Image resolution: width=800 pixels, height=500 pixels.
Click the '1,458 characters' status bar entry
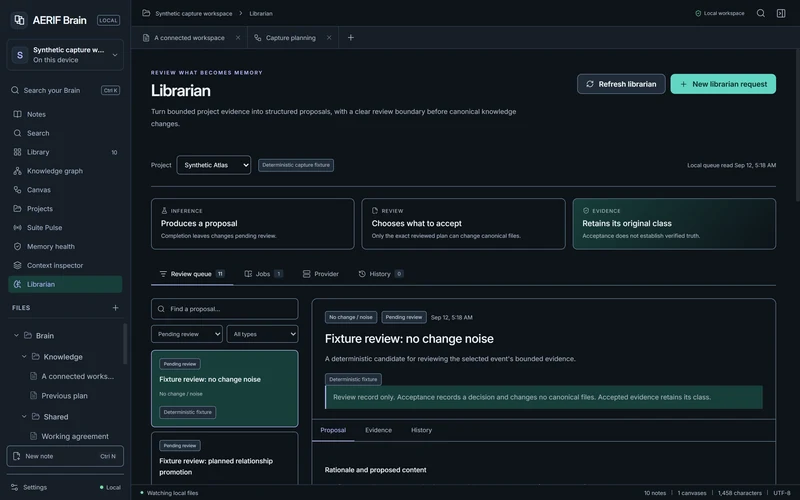click(x=740, y=493)
